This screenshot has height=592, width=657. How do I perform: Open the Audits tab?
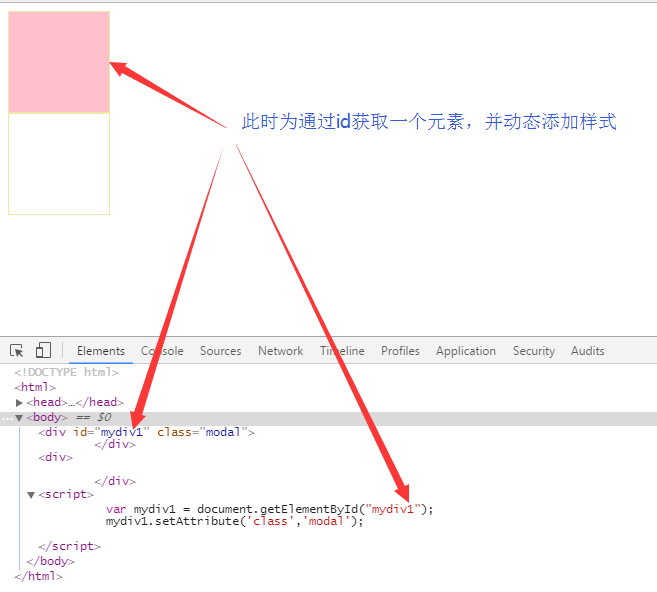[x=587, y=351]
